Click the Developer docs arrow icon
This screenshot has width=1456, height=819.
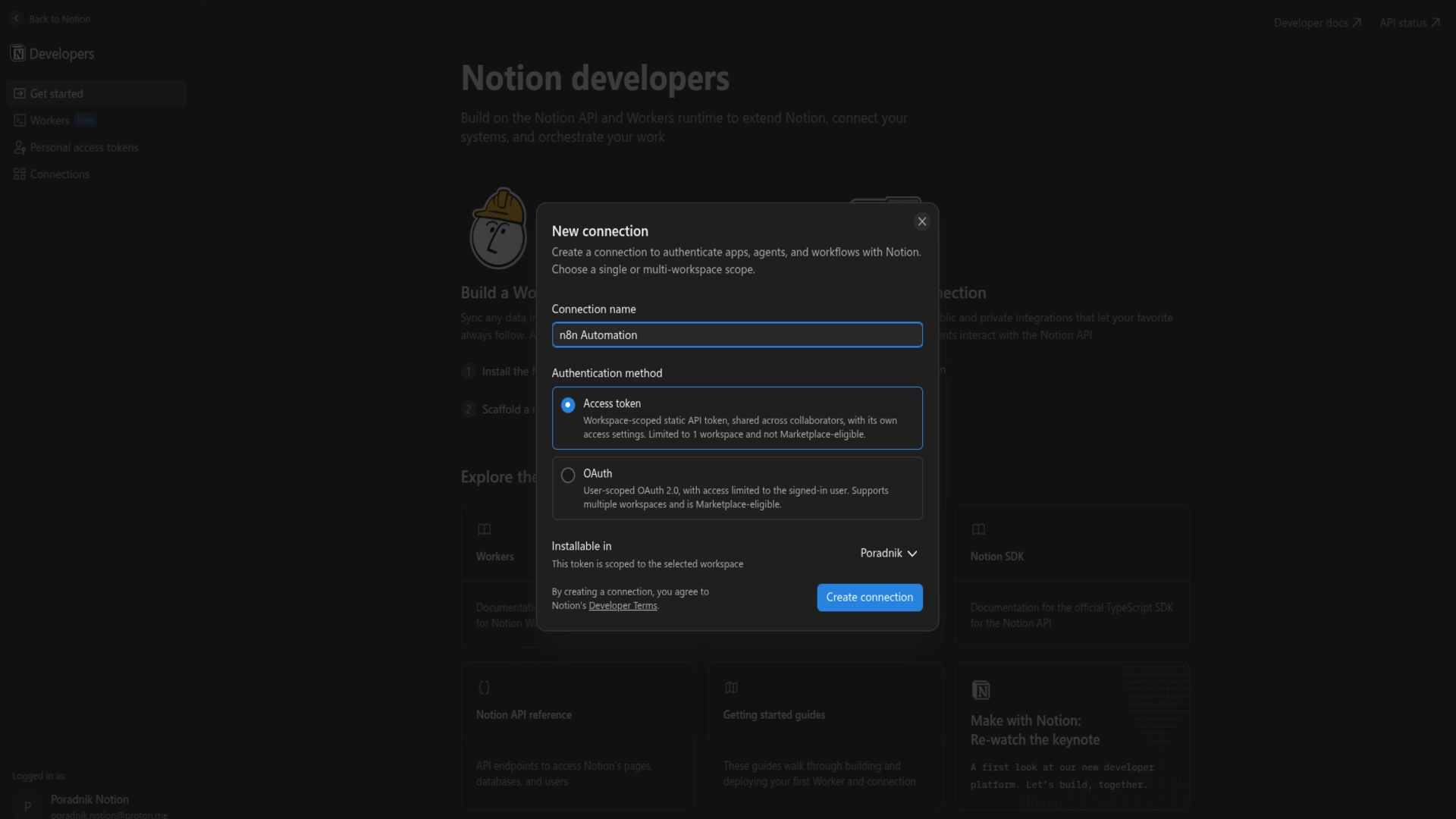pos(1357,23)
